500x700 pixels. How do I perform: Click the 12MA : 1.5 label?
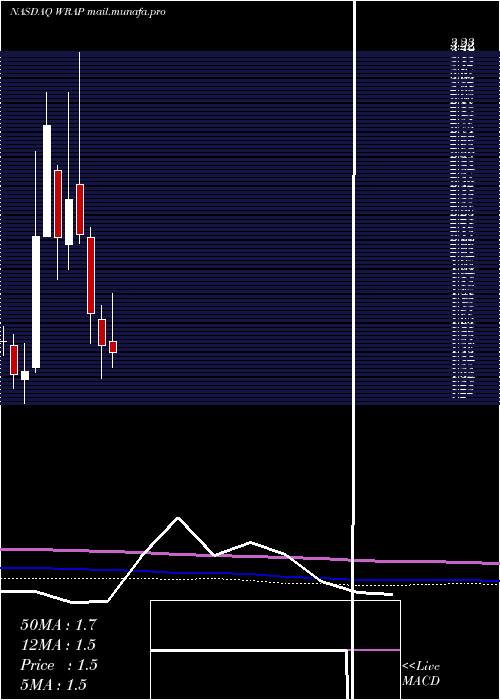pos(58,645)
